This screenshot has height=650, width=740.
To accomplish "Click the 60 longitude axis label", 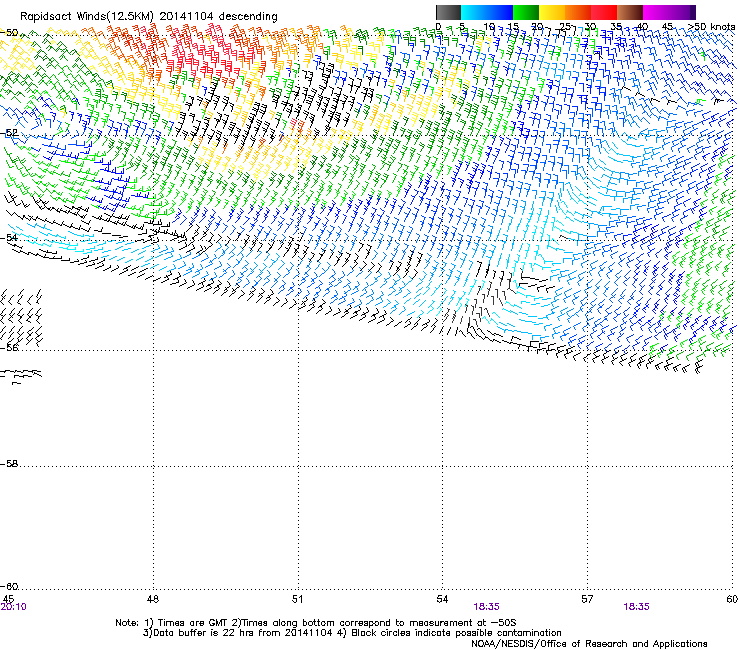I will pyautogui.click(x=732, y=599).
